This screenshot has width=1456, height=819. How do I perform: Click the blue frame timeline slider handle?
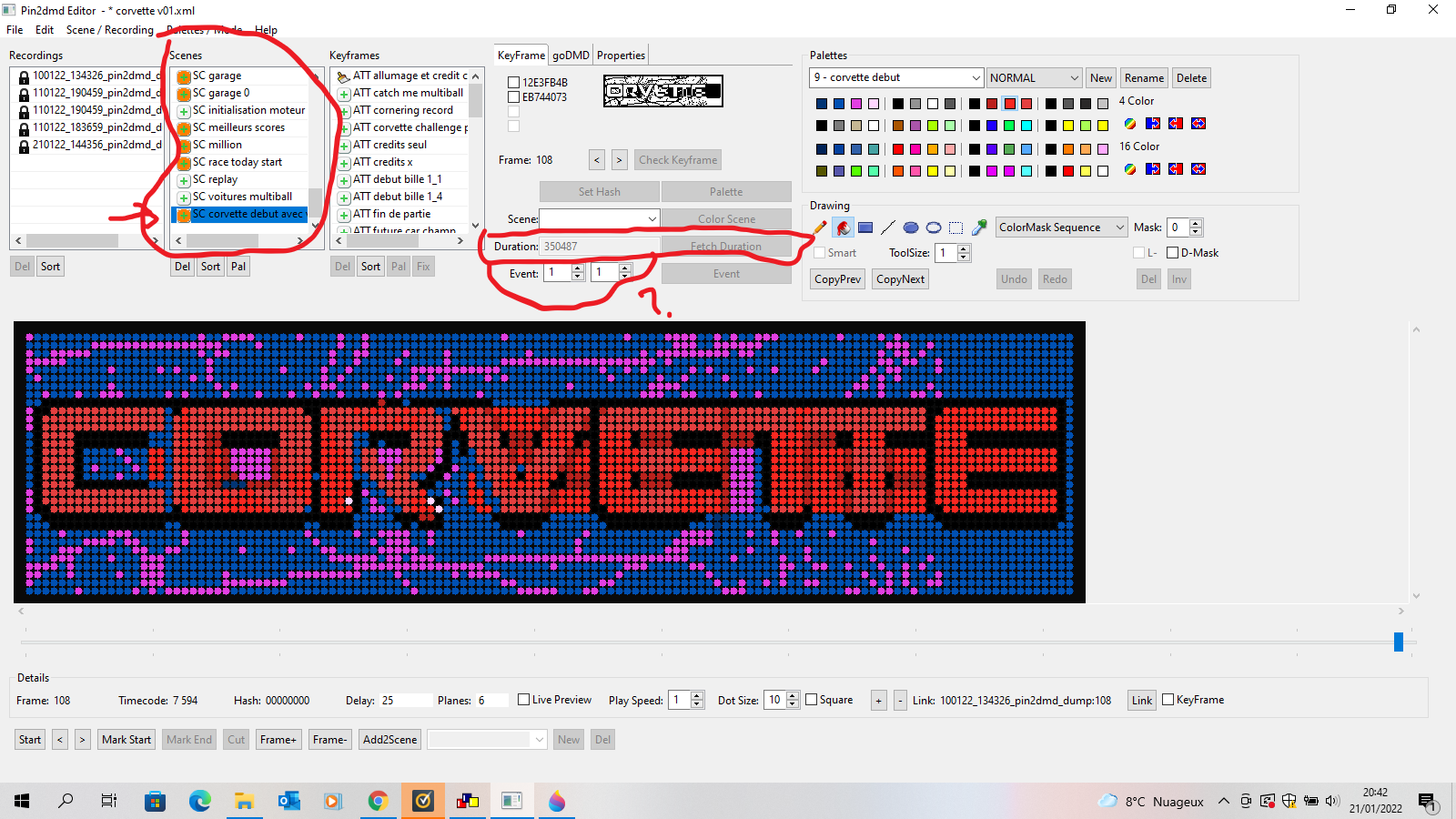coord(1399,642)
